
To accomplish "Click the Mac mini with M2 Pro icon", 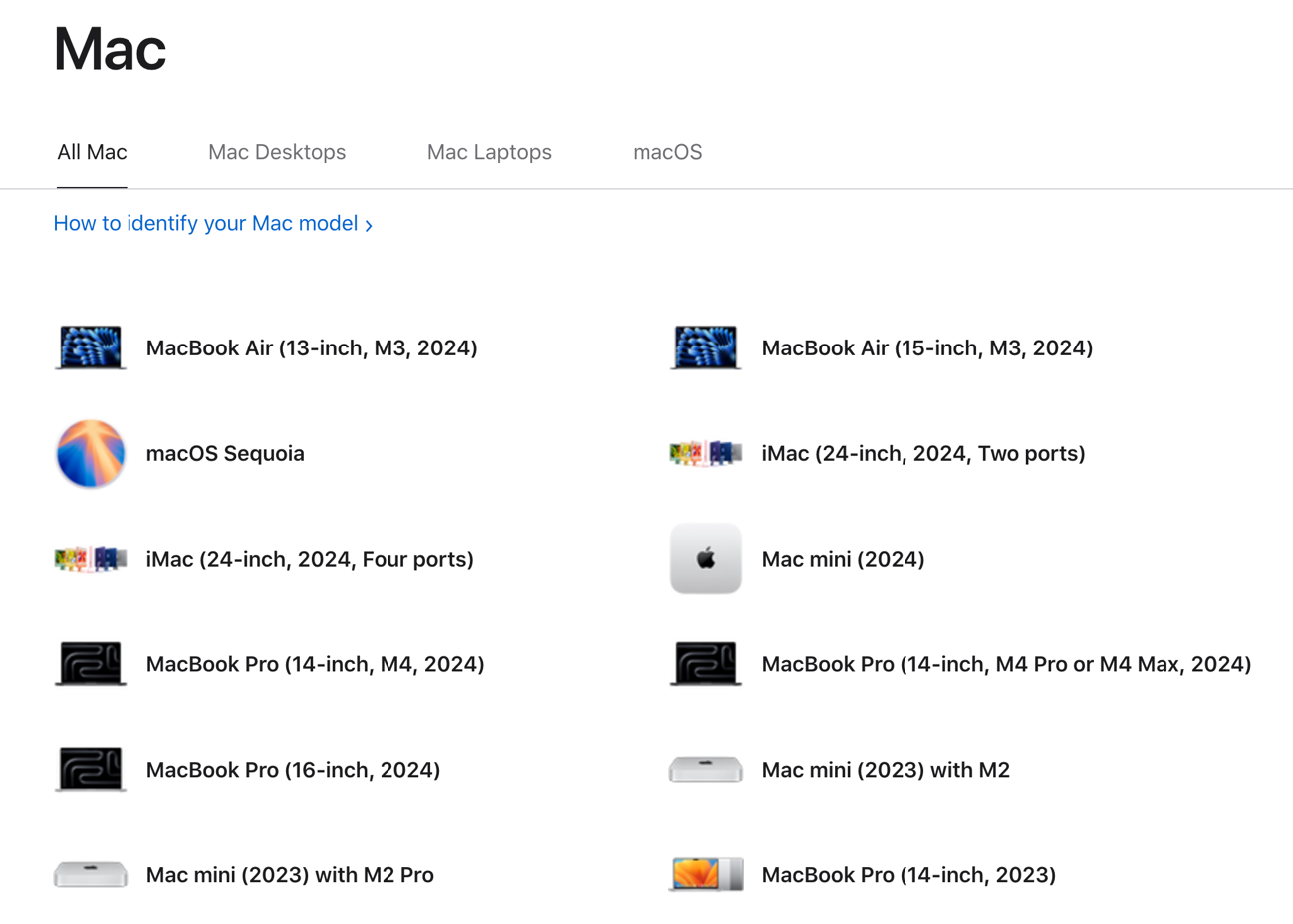I will coord(91,875).
